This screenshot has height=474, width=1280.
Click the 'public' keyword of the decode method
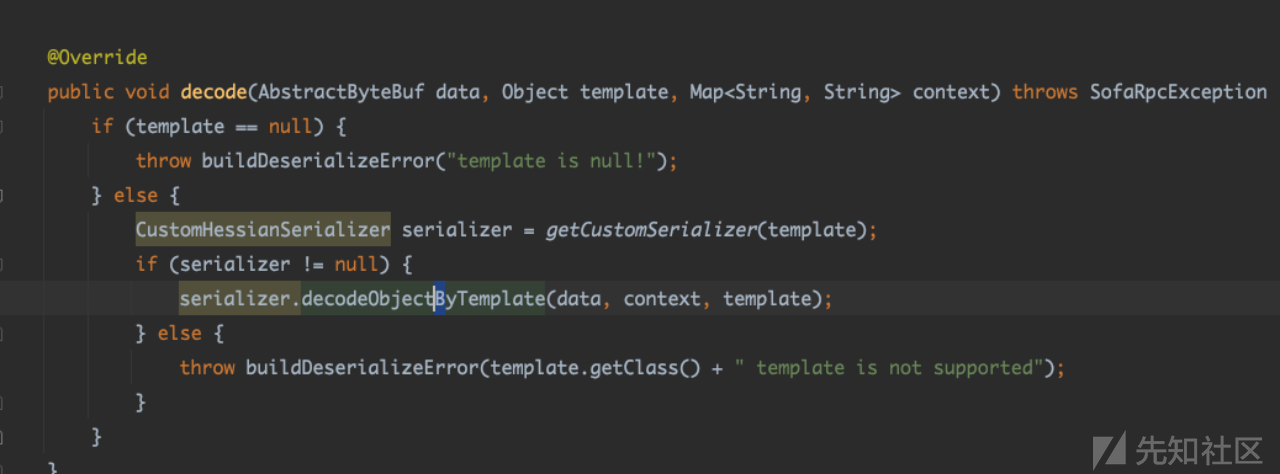81,92
